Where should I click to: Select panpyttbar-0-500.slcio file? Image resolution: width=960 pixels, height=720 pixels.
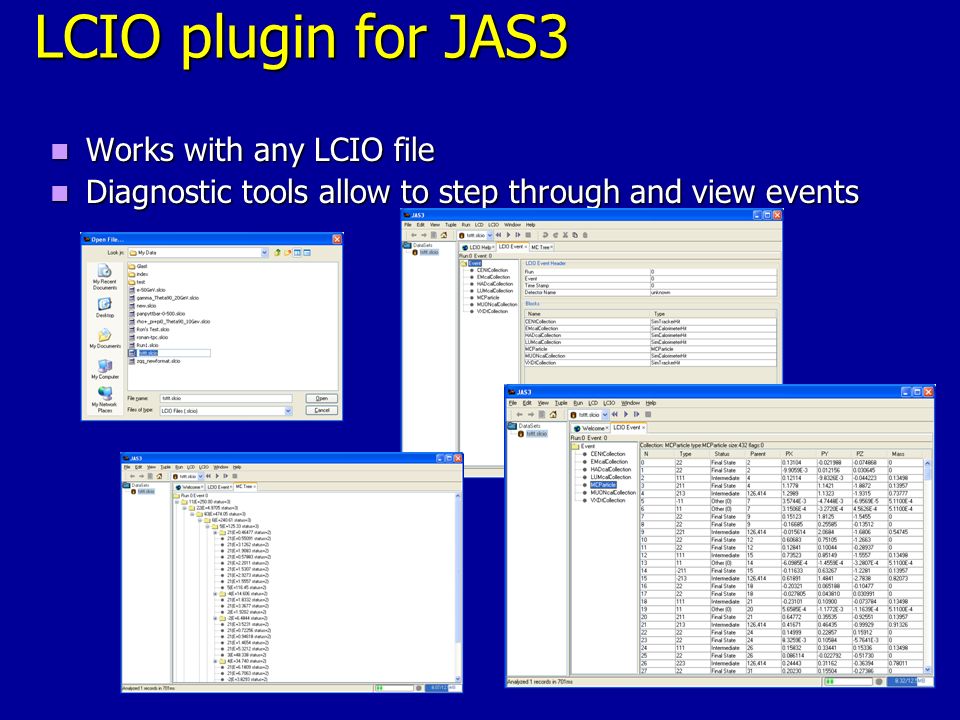coord(156,313)
